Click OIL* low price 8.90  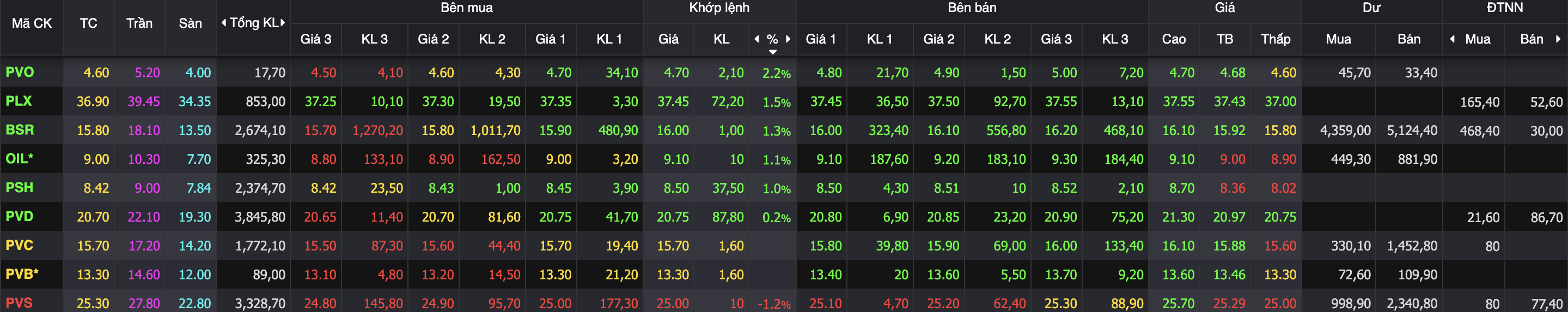pyautogui.click(x=1283, y=160)
